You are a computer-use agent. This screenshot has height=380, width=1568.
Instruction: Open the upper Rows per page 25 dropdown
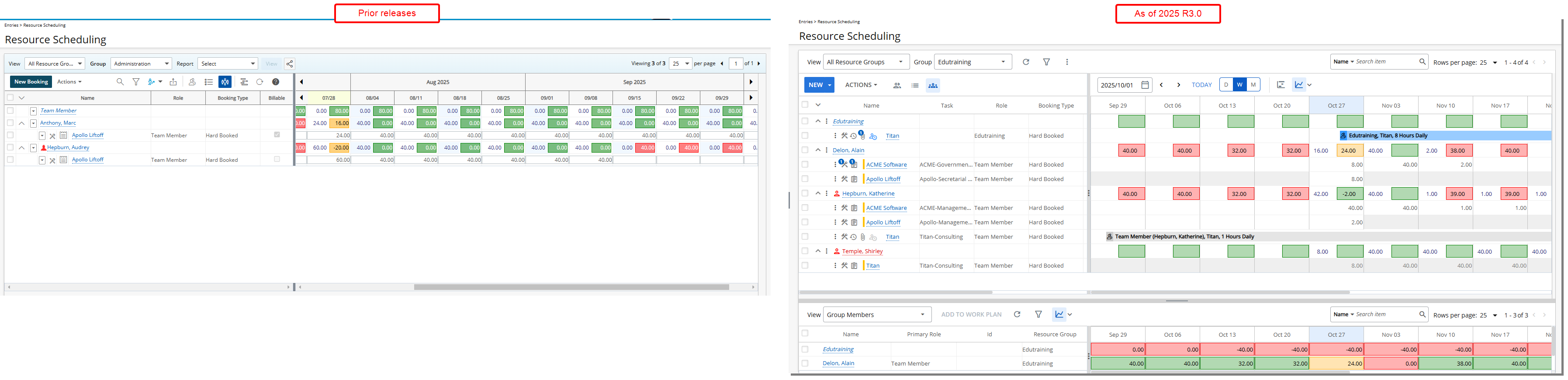click(x=1489, y=62)
